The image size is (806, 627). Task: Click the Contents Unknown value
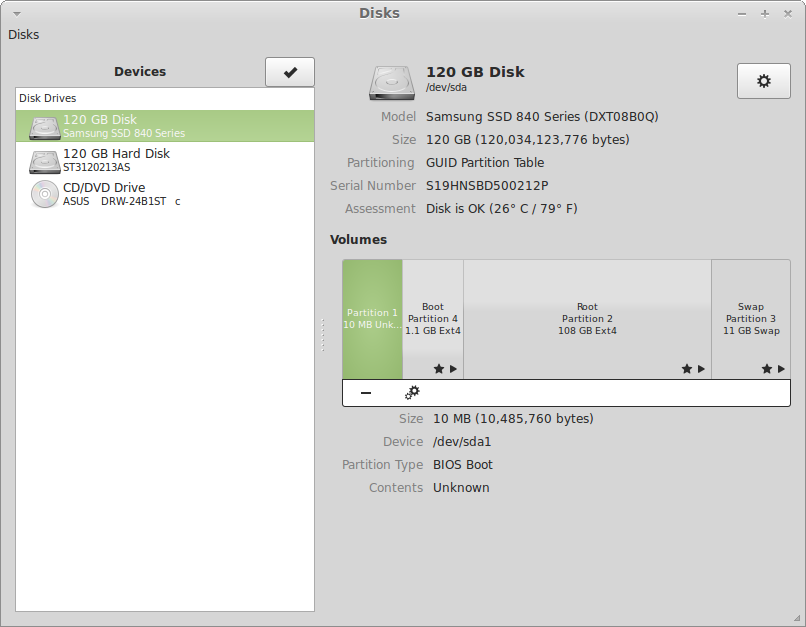tap(461, 488)
